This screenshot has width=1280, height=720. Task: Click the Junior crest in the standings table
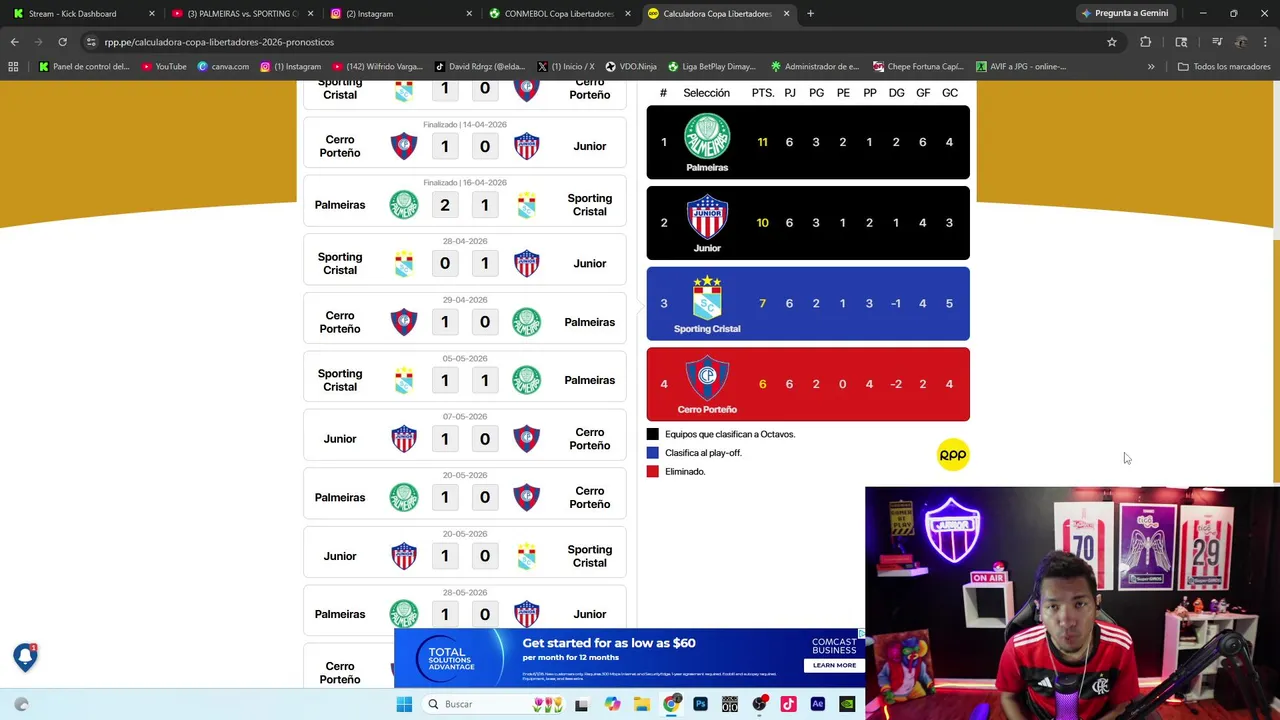coord(707,216)
